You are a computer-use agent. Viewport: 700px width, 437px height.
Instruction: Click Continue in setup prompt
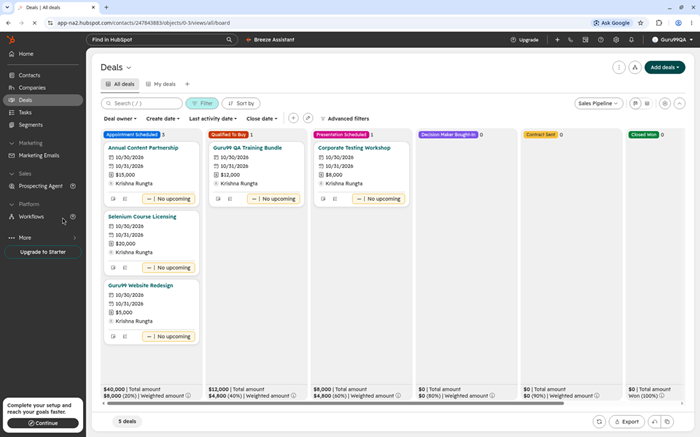pos(43,423)
